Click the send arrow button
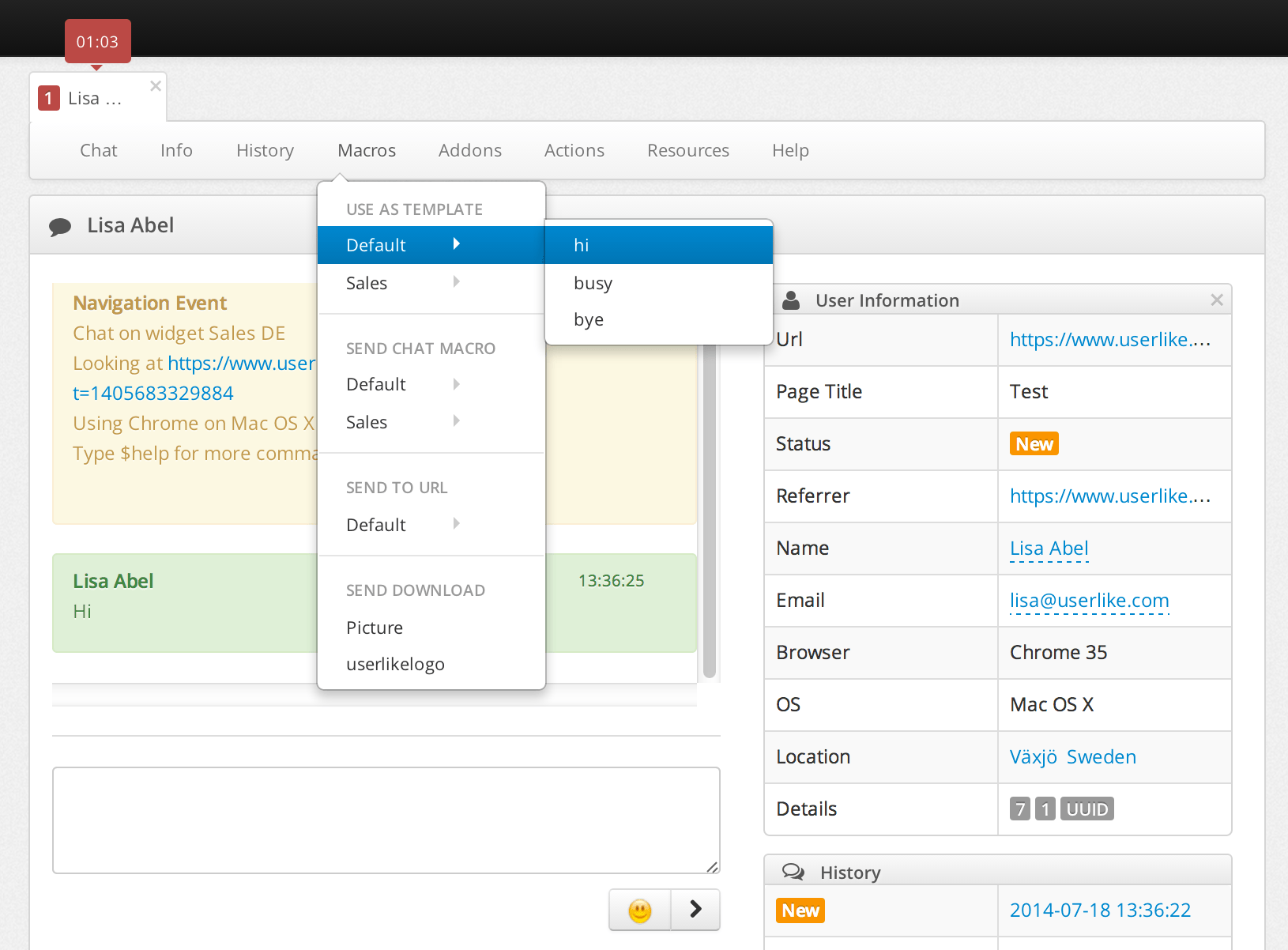This screenshot has width=1288, height=950. coord(695,910)
